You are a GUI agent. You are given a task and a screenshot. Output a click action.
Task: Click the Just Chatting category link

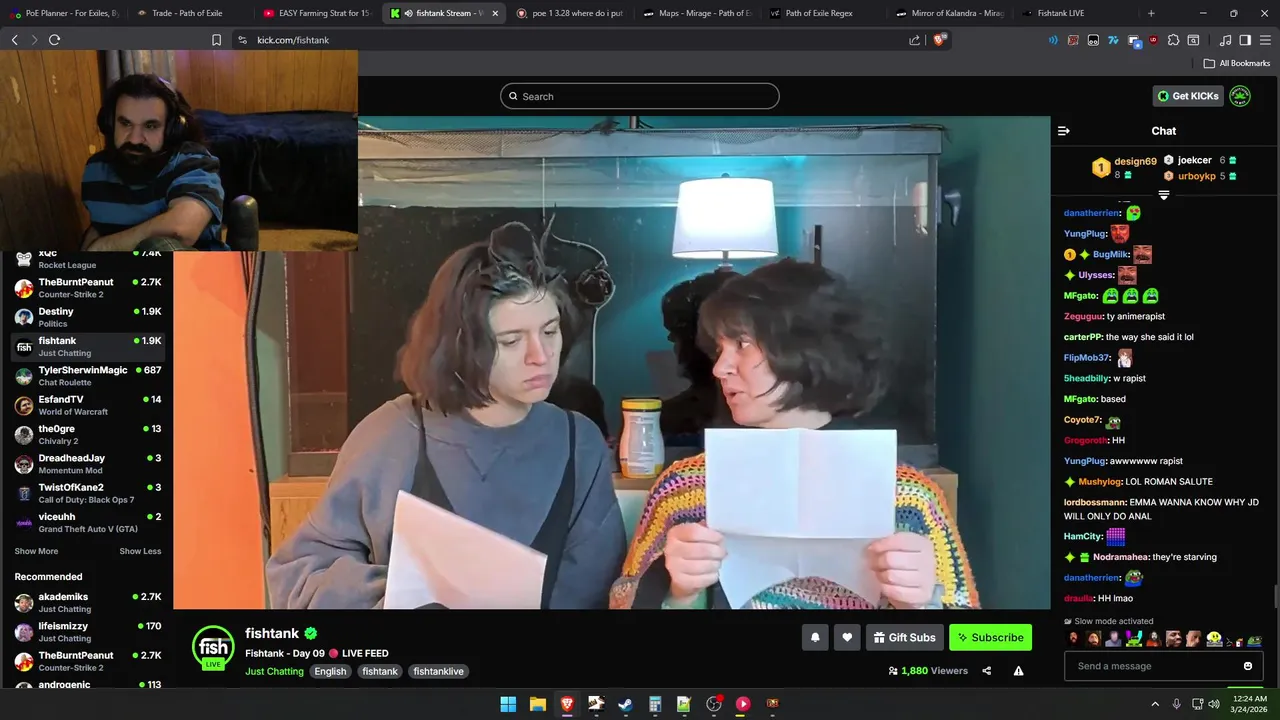274,671
